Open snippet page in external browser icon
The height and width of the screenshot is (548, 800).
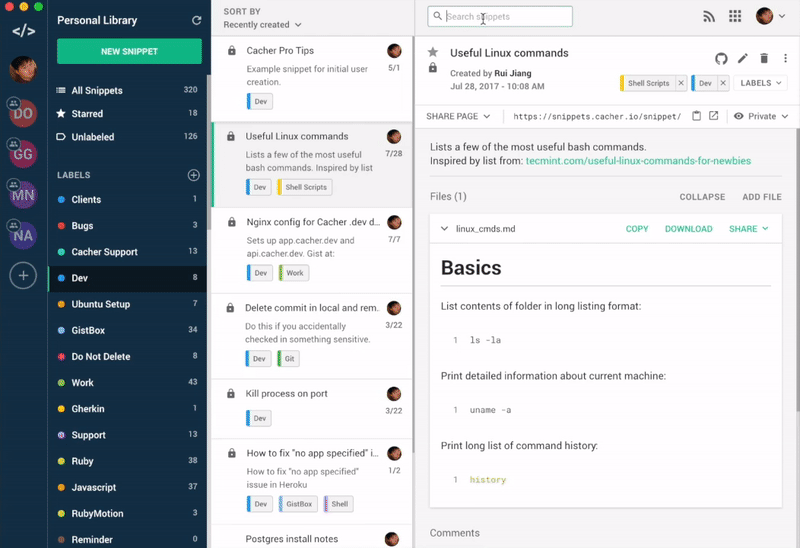coord(714,116)
